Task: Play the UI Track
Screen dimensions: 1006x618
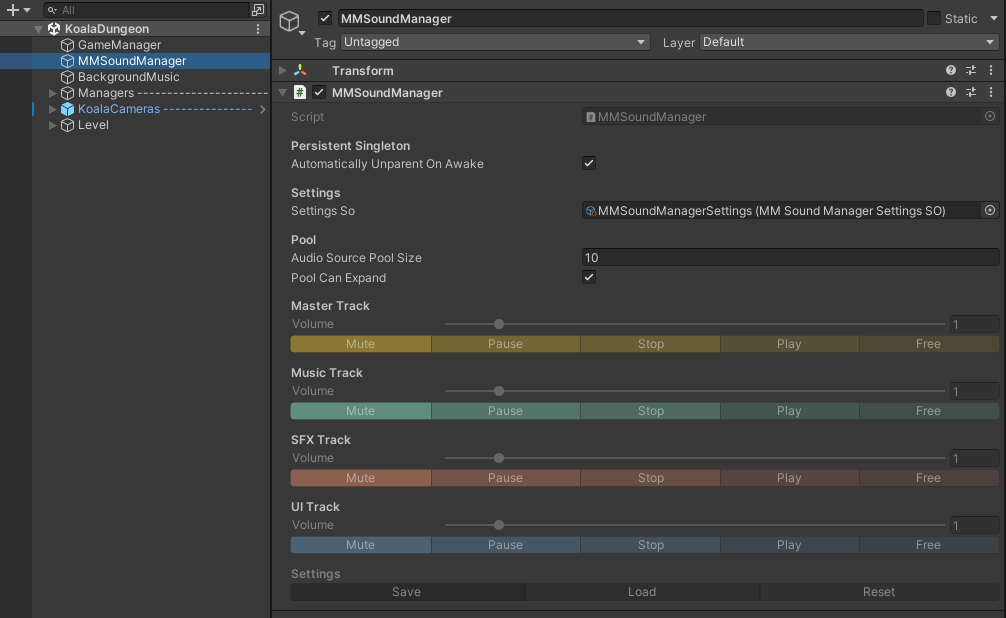Action: tap(789, 545)
